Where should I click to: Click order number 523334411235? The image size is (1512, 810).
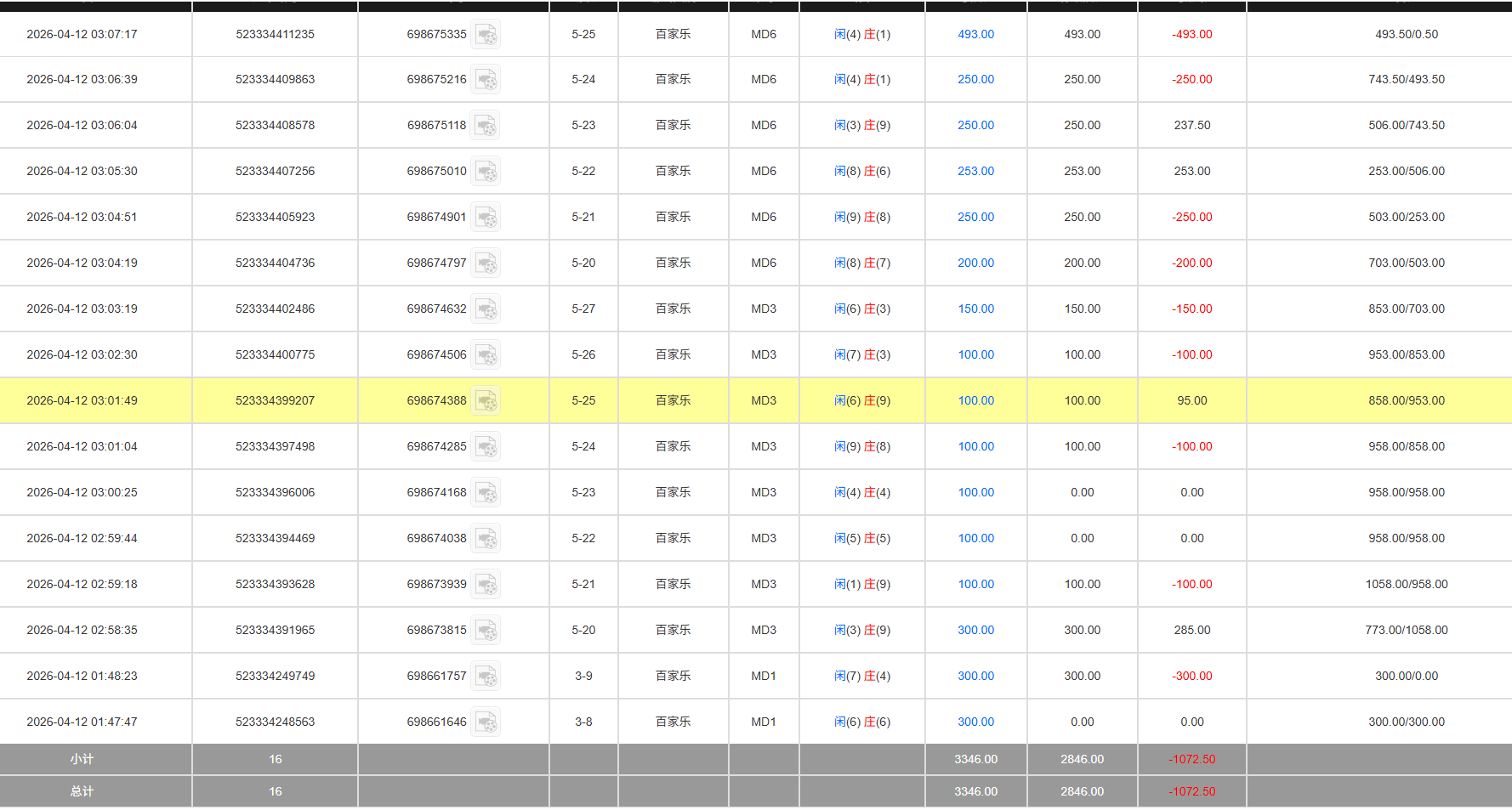click(x=275, y=35)
